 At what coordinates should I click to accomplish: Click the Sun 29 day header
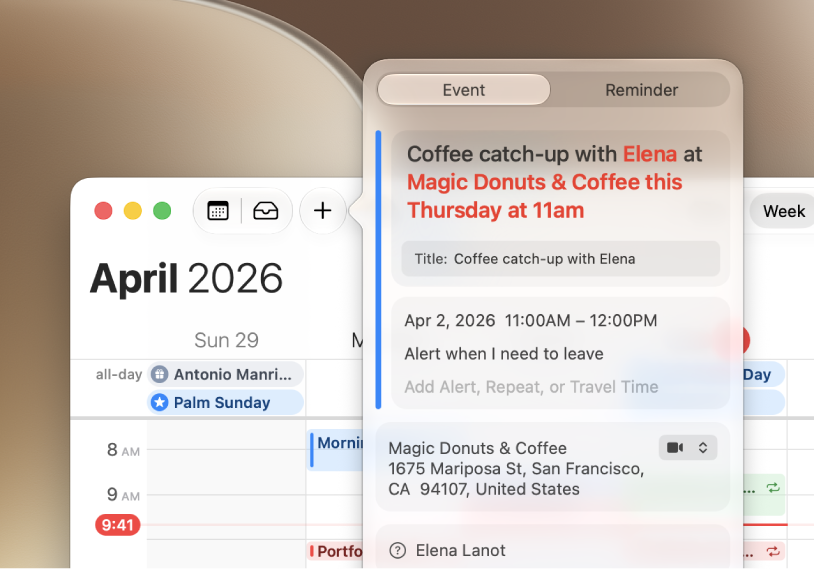click(226, 340)
